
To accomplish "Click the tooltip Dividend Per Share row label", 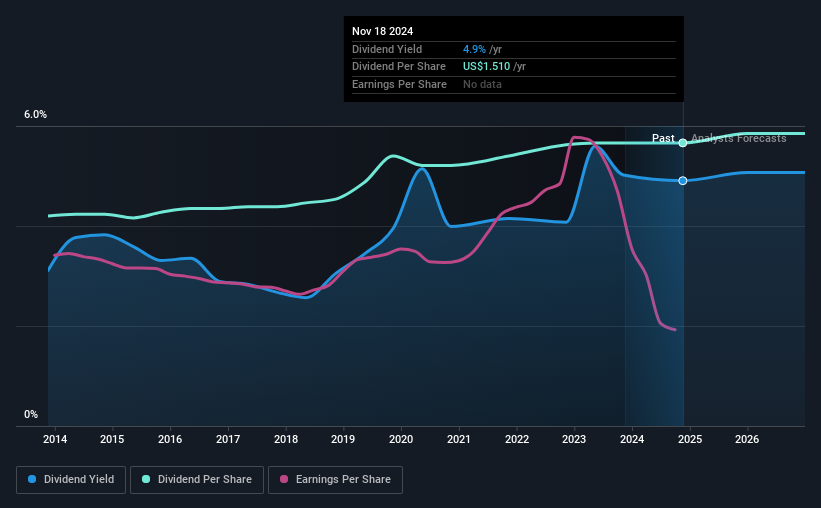I will pyautogui.click(x=399, y=67).
